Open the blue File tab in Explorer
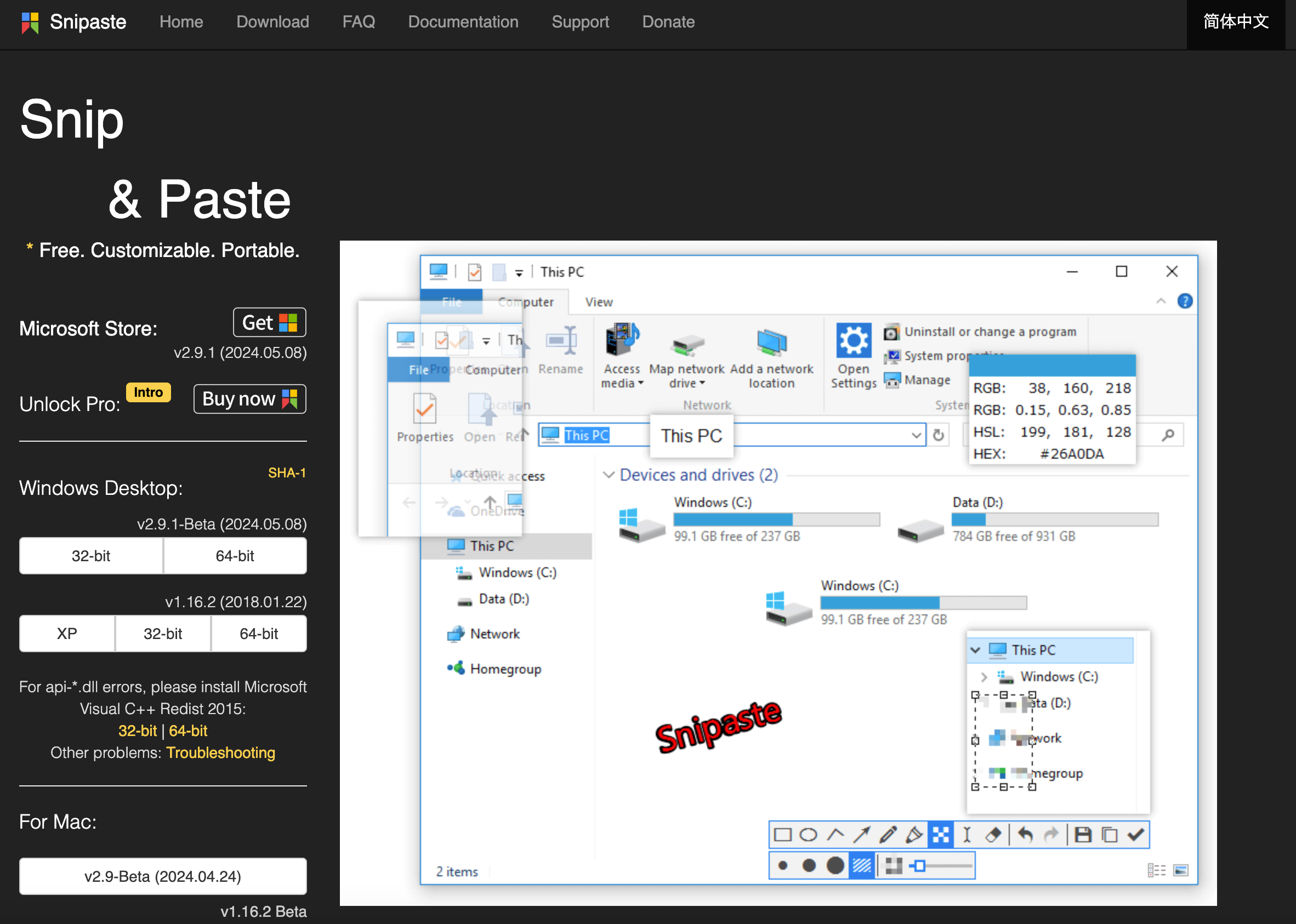1296x924 pixels. (452, 302)
